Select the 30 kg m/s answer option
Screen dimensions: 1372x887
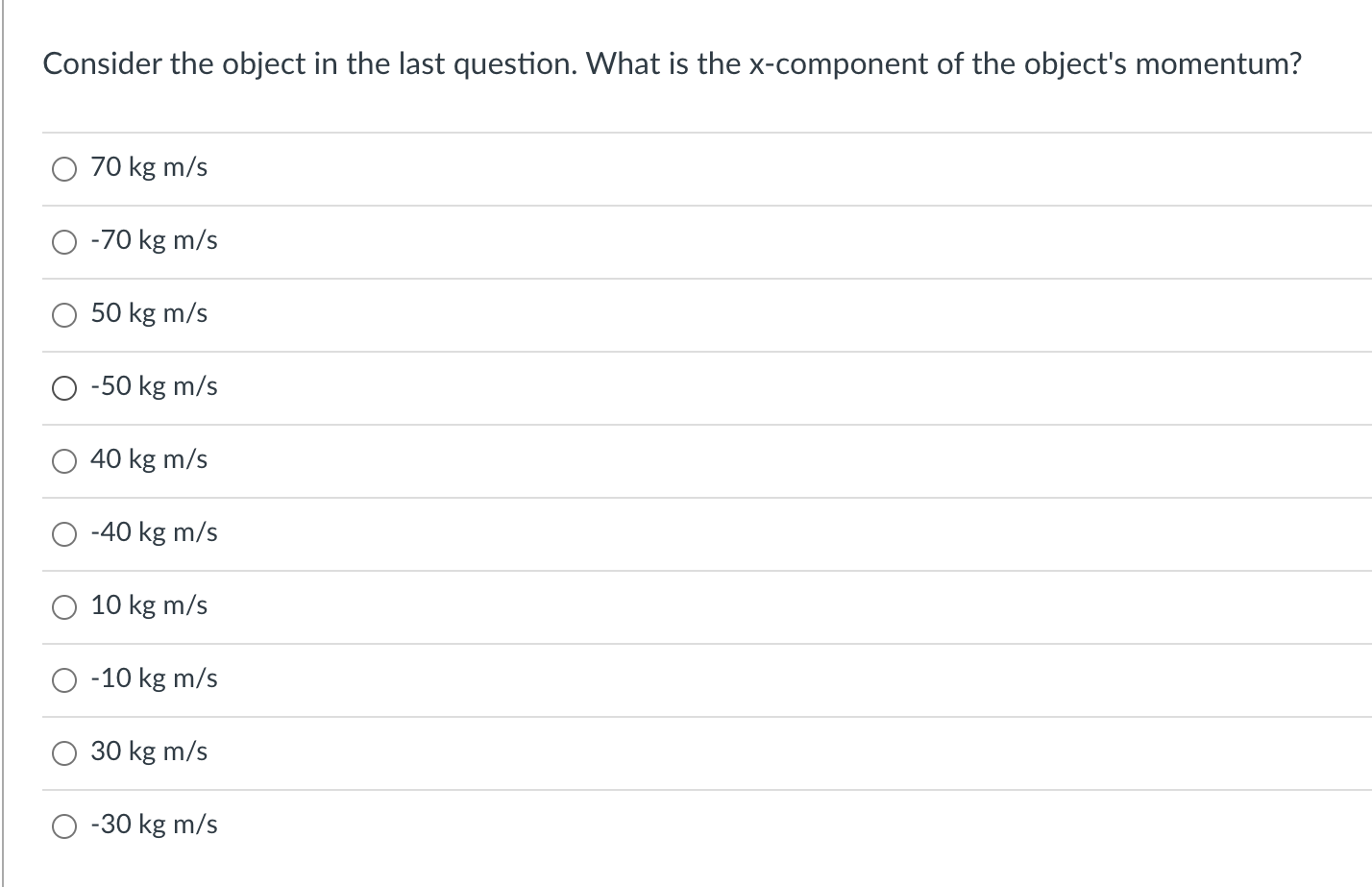[149, 752]
